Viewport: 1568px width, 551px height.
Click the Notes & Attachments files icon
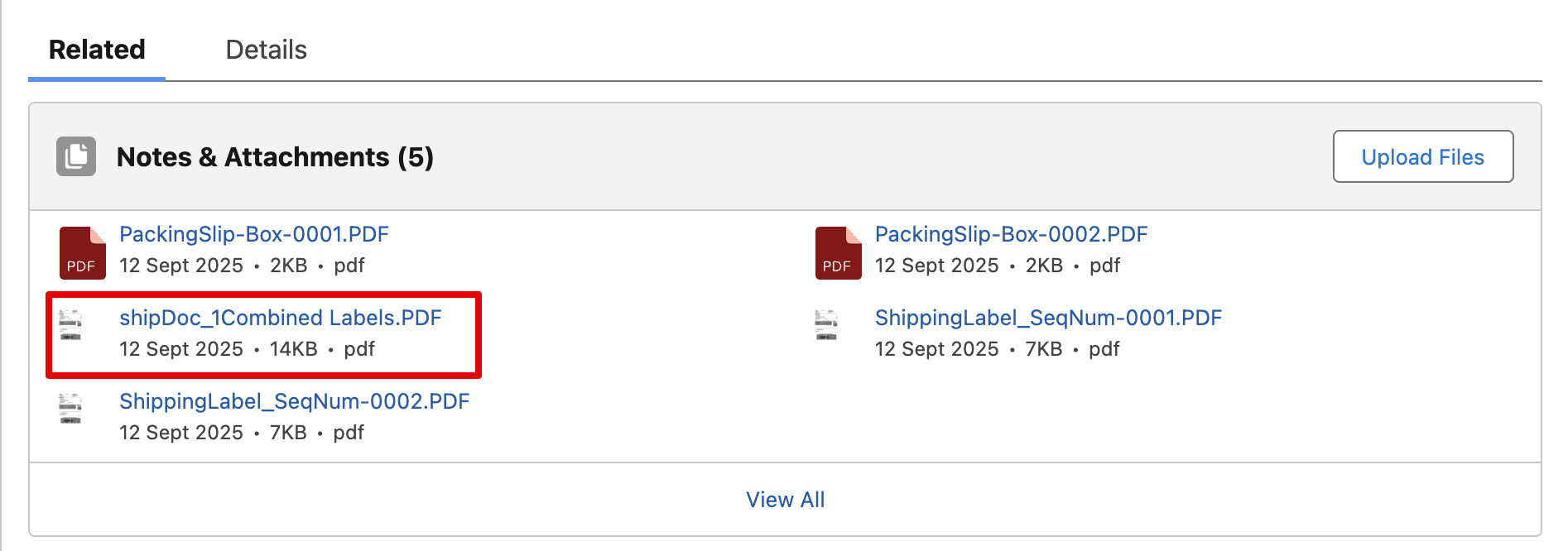76,156
